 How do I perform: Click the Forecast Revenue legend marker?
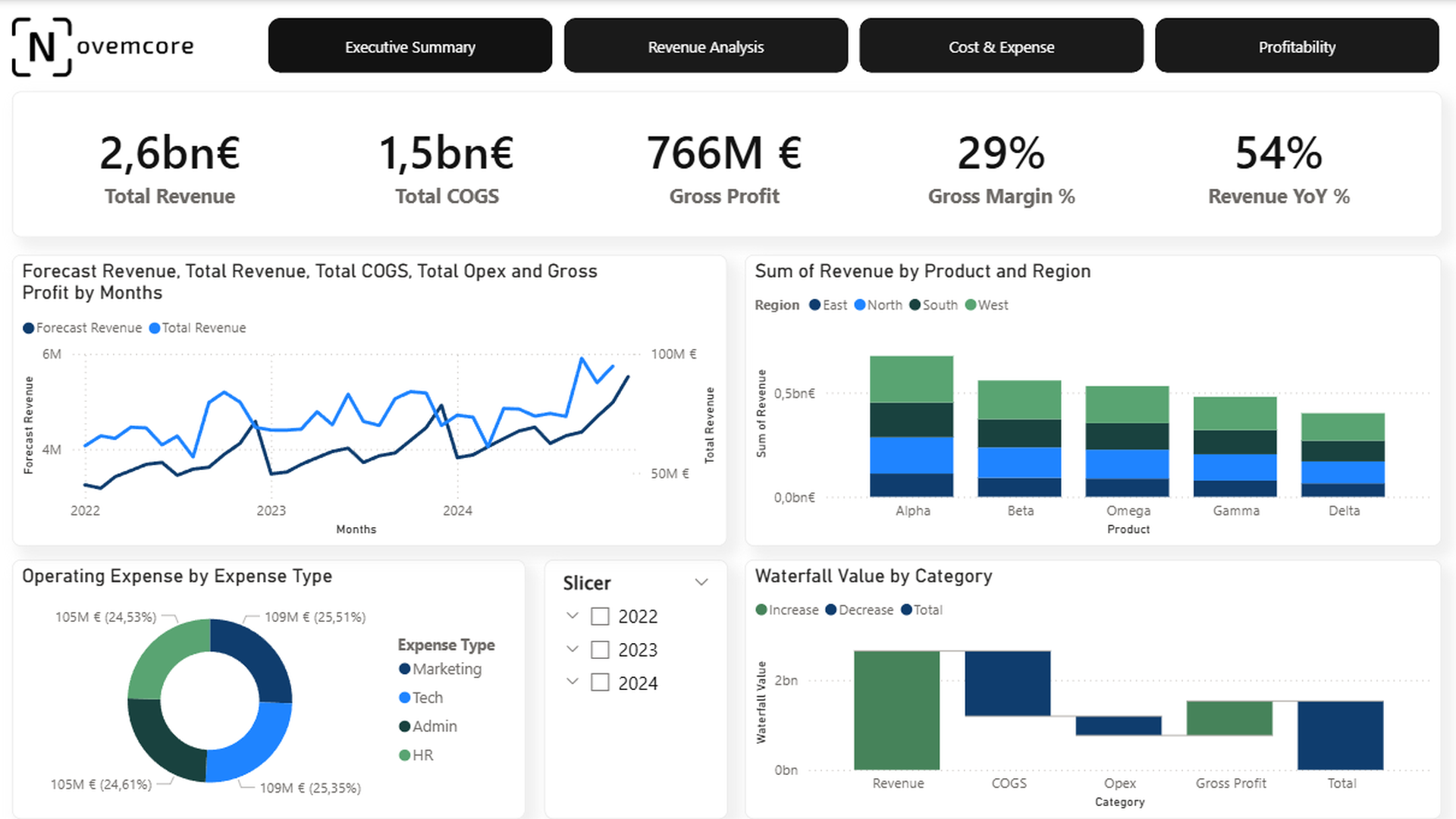(29, 328)
